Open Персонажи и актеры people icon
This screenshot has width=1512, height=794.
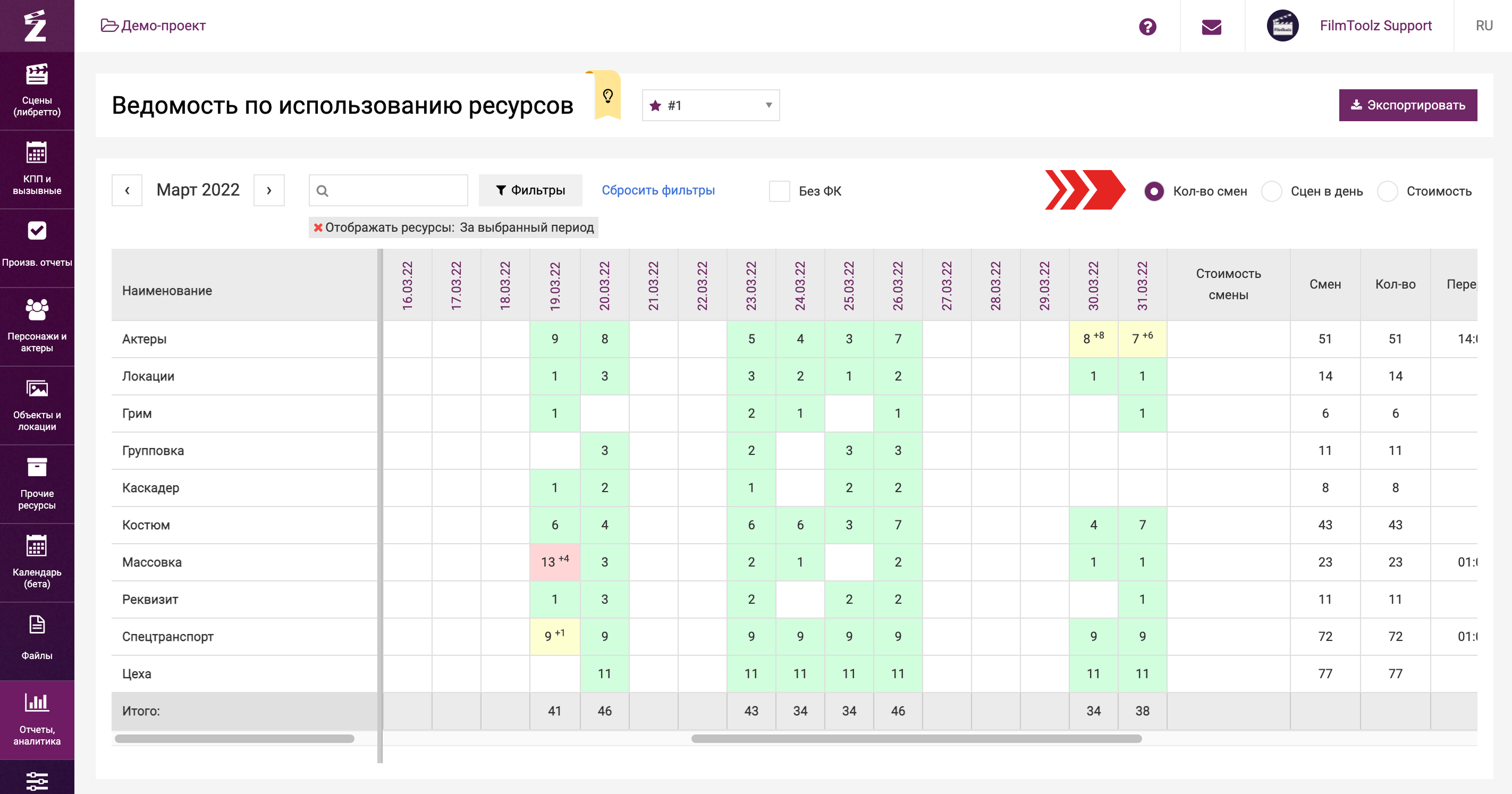pos(36,309)
